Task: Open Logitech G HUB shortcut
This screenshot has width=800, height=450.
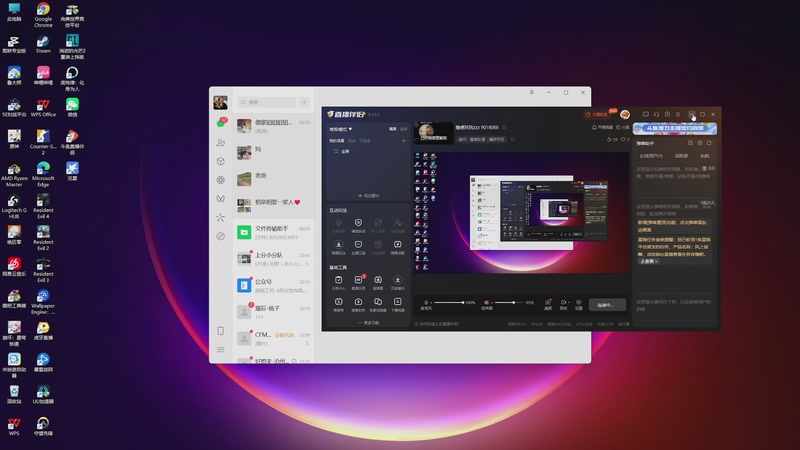Action: [14, 206]
